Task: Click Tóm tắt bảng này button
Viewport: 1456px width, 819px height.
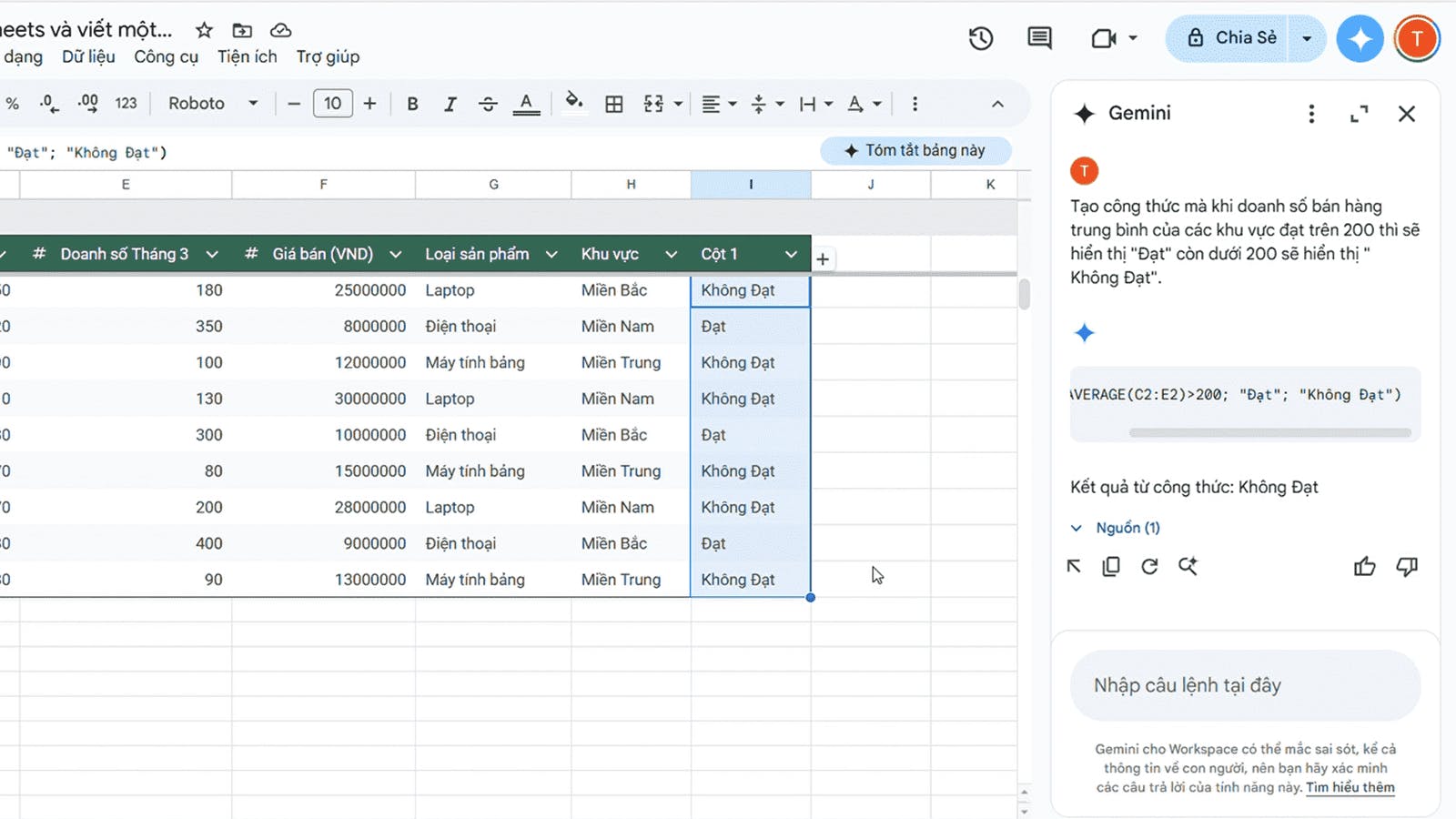Action: point(915,150)
